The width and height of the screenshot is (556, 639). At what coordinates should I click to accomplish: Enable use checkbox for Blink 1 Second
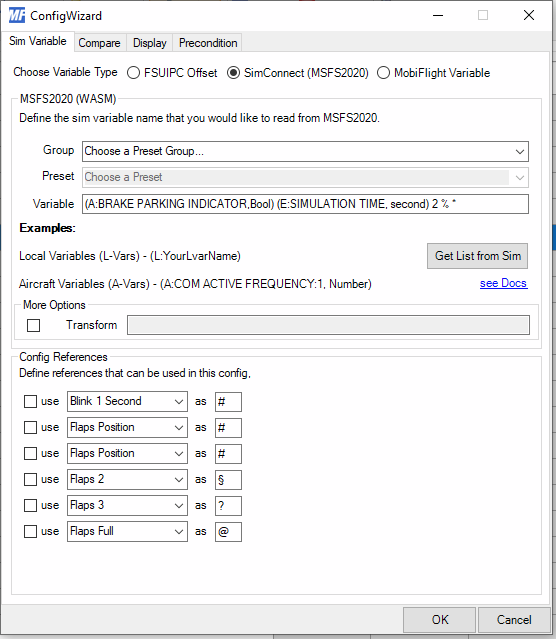[x=31, y=401]
